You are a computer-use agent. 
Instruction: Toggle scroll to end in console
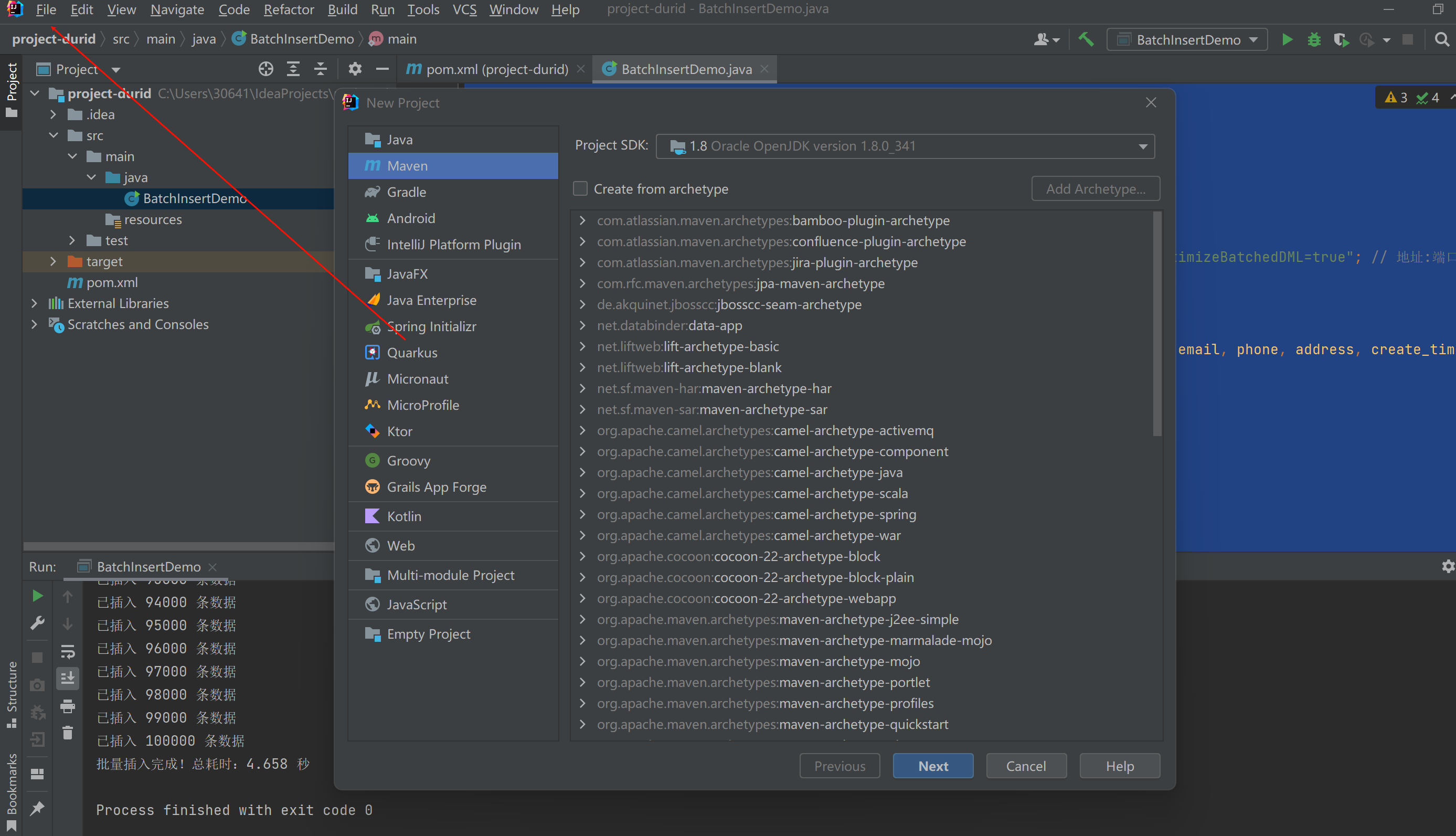(68, 678)
